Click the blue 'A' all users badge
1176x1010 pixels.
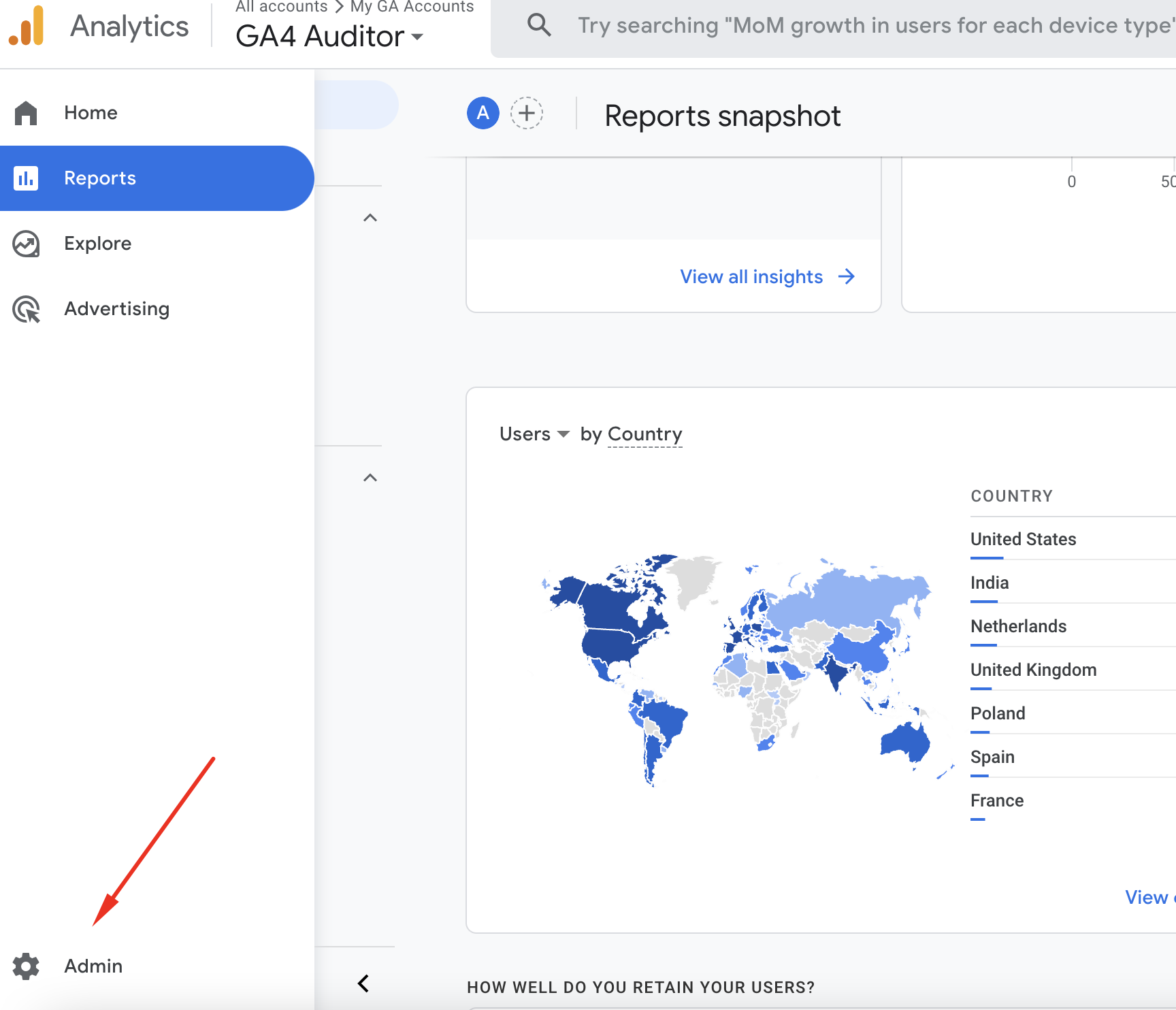[x=483, y=113]
